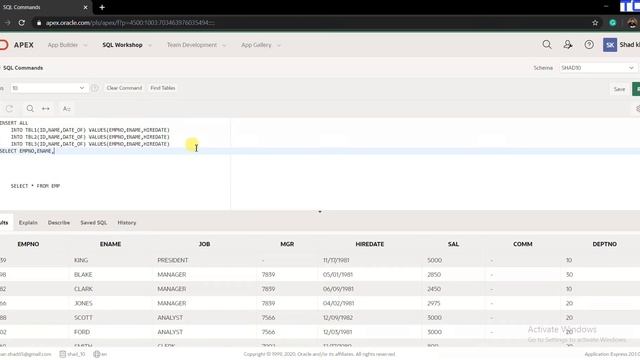
Task: Click the MGR column header
Action: 287,244
